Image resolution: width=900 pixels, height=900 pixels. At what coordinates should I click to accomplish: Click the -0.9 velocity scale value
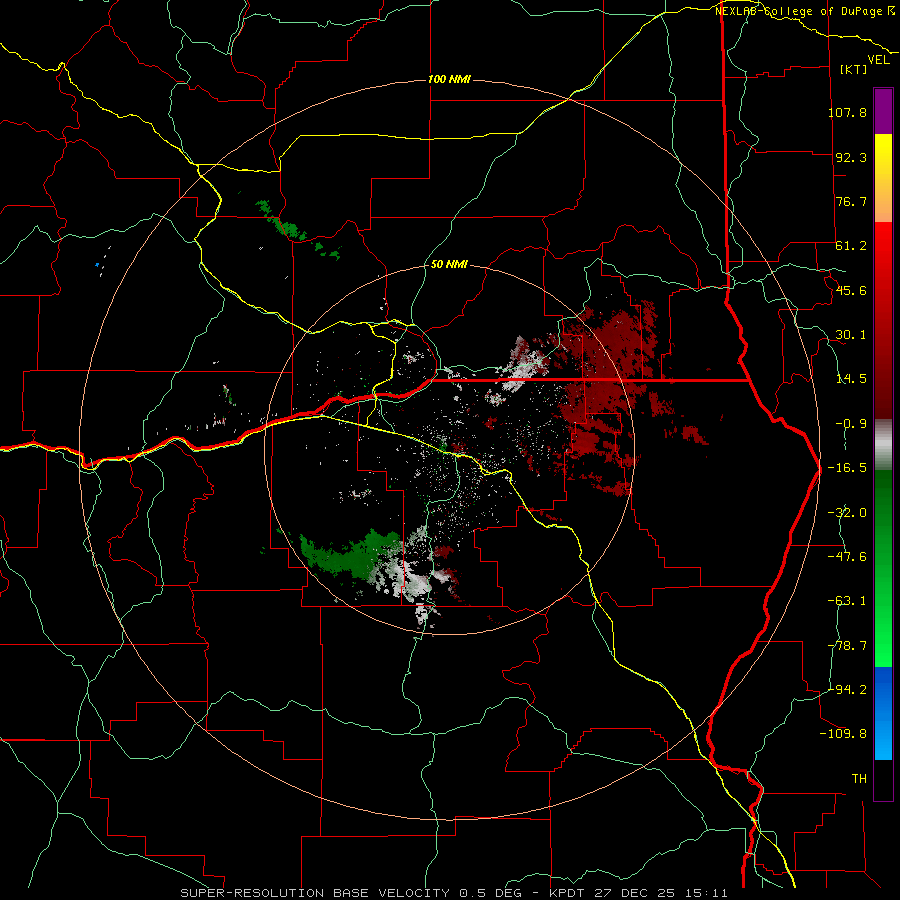pos(851,424)
